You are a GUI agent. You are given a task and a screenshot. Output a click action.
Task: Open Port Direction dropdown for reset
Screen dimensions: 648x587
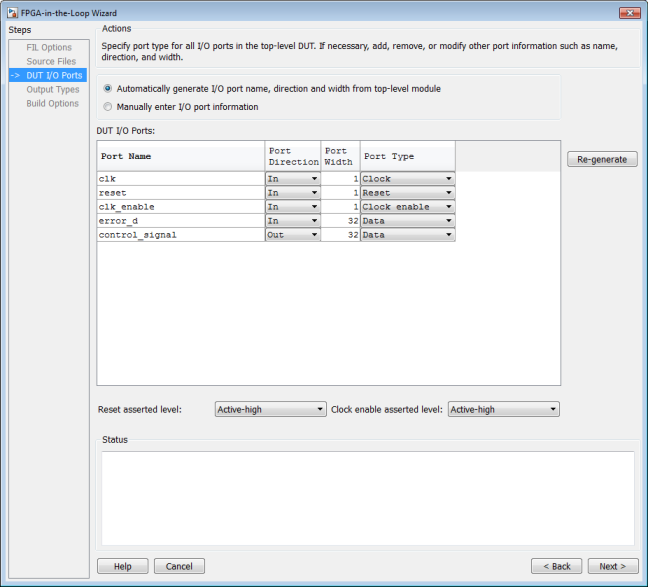point(293,193)
